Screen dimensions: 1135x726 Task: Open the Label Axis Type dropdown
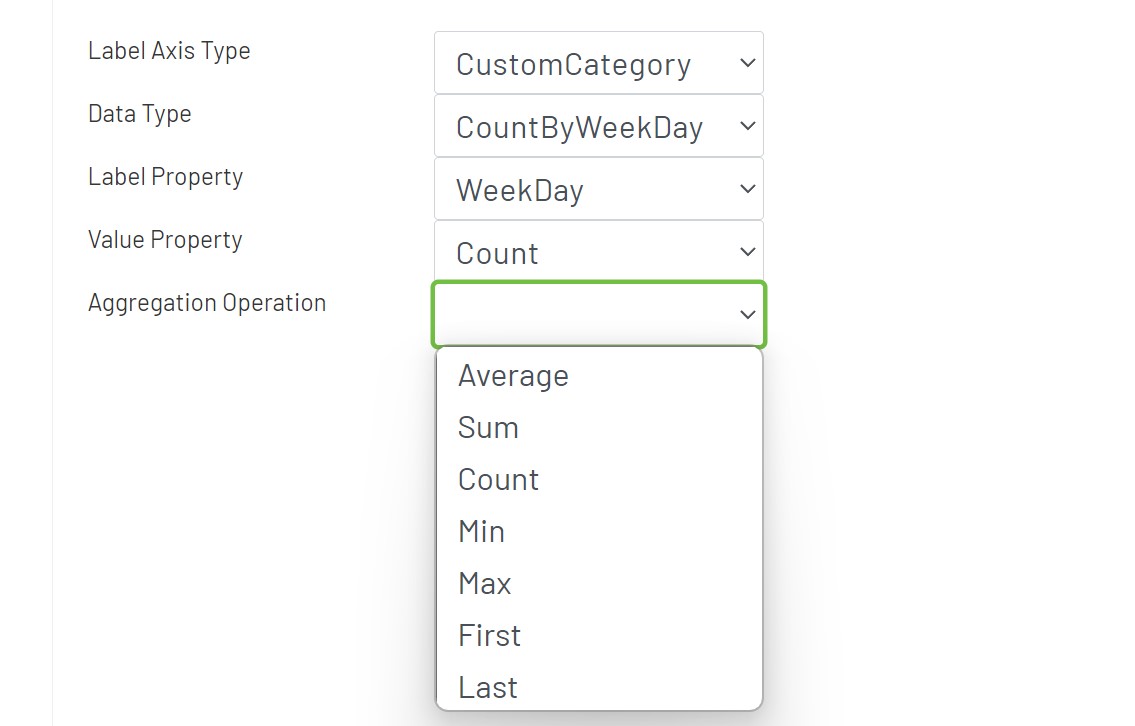[x=598, y=62]
